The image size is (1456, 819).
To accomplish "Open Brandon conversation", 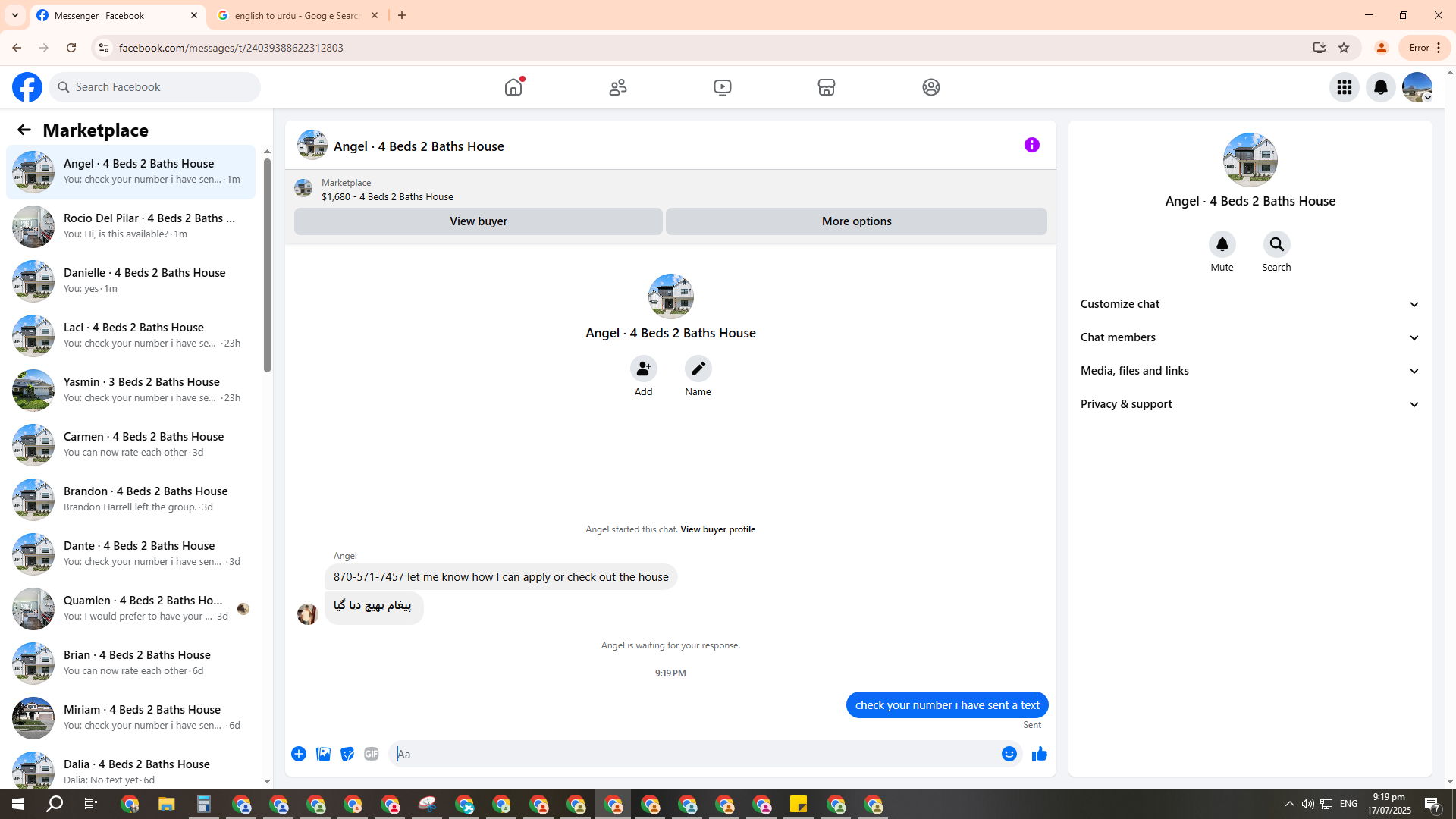I will [130, 500].
